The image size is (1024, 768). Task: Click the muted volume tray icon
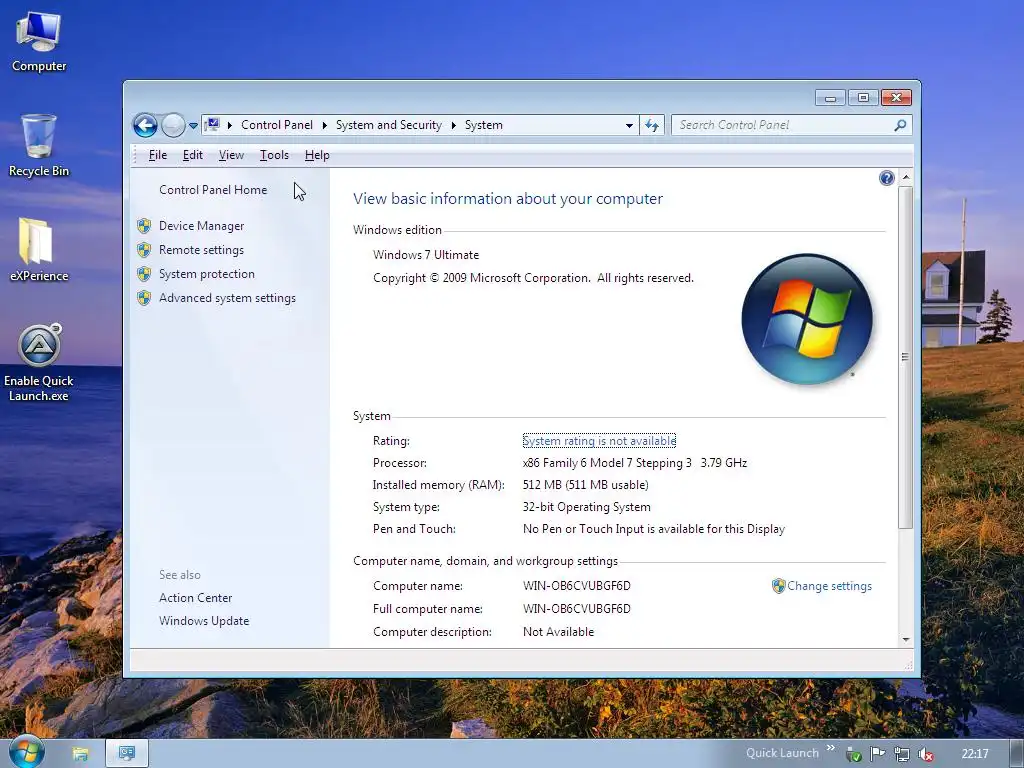[925, 754]
